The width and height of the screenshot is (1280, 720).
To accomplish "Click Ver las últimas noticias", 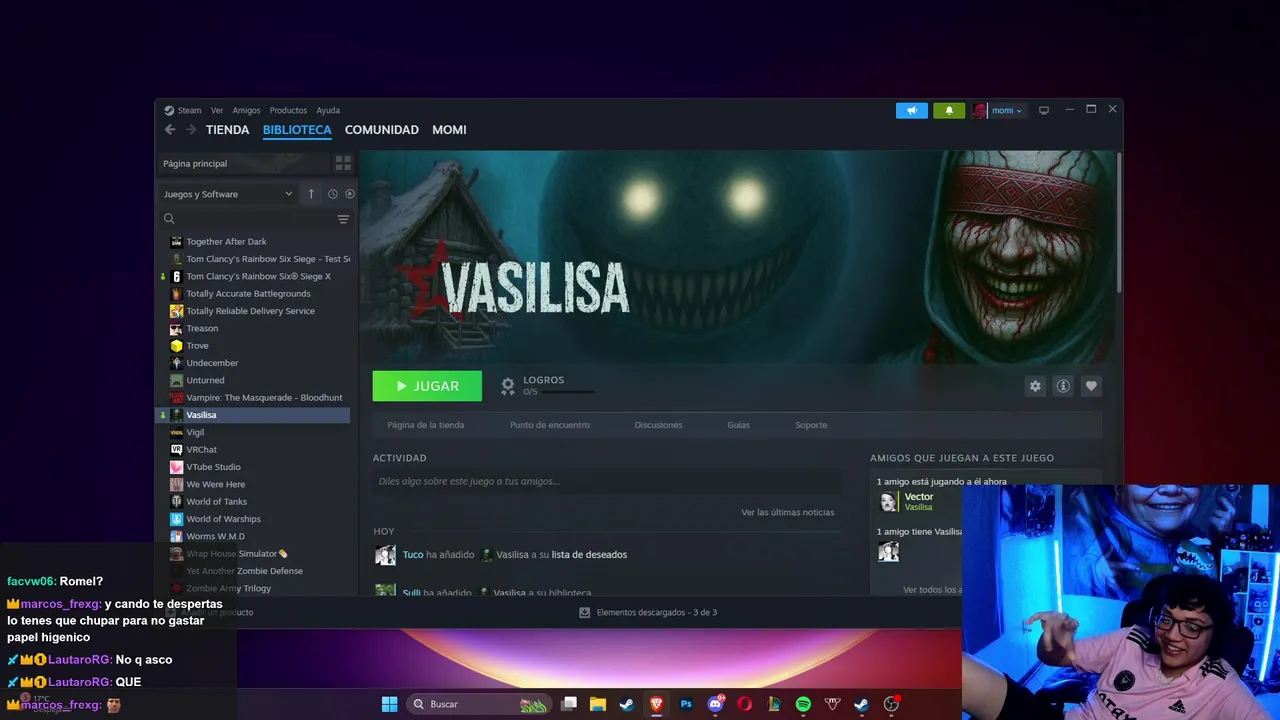I will pyautogui.click(x=788, y=512).
